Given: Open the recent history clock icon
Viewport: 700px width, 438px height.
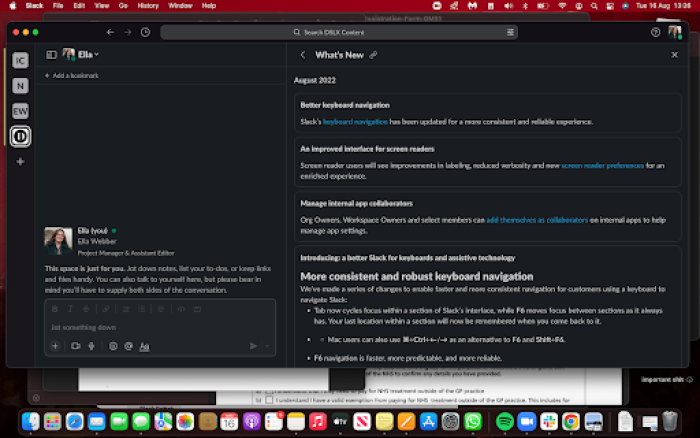Looking at the screenshot, I should pos(146,32).
